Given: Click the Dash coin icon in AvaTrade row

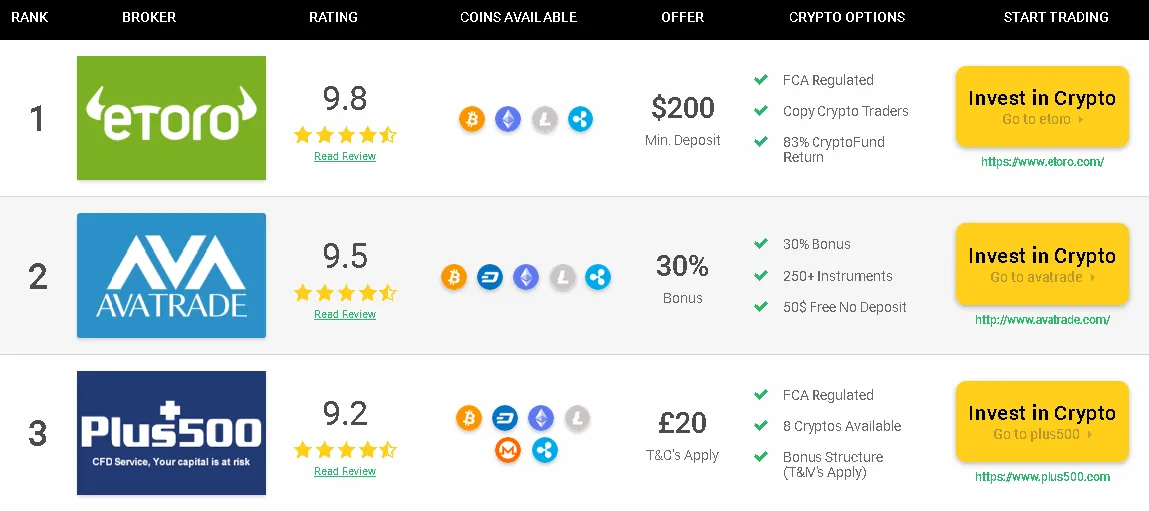Looking at the screenshot, I should click(x=489, y=277).
